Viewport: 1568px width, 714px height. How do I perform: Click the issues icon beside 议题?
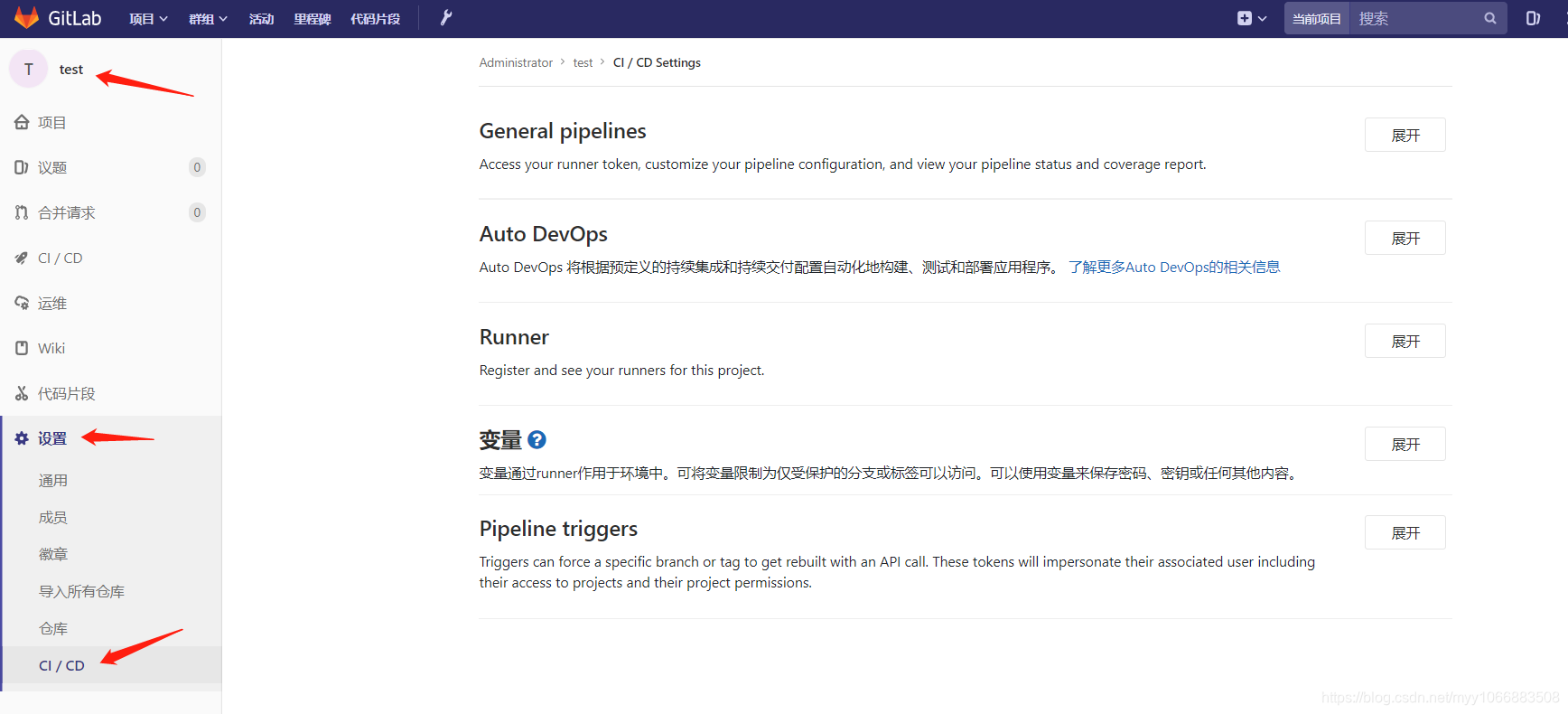click(x=22, y=167)
